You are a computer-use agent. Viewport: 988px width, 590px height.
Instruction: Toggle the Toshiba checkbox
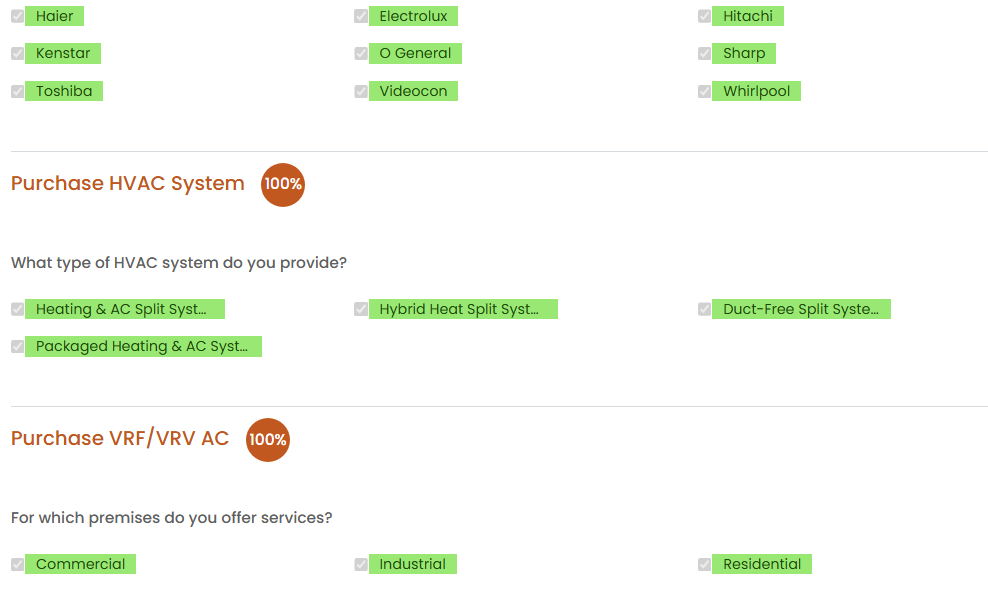click(x=17, y=91)
